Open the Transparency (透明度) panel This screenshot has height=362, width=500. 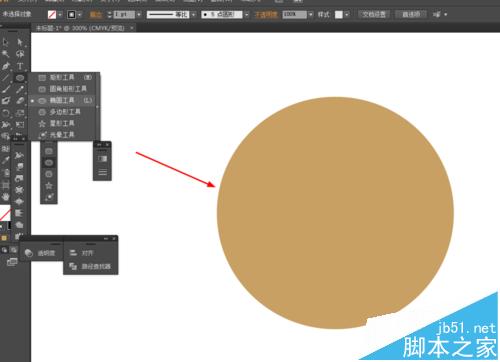coord(41,253)
